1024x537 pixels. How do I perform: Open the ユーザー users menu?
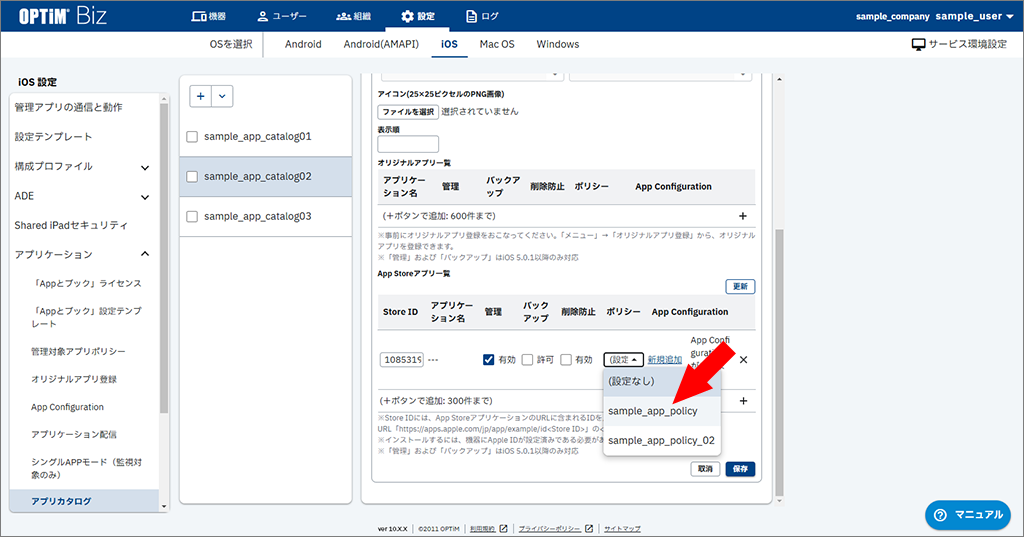click(x=281, y=16)
